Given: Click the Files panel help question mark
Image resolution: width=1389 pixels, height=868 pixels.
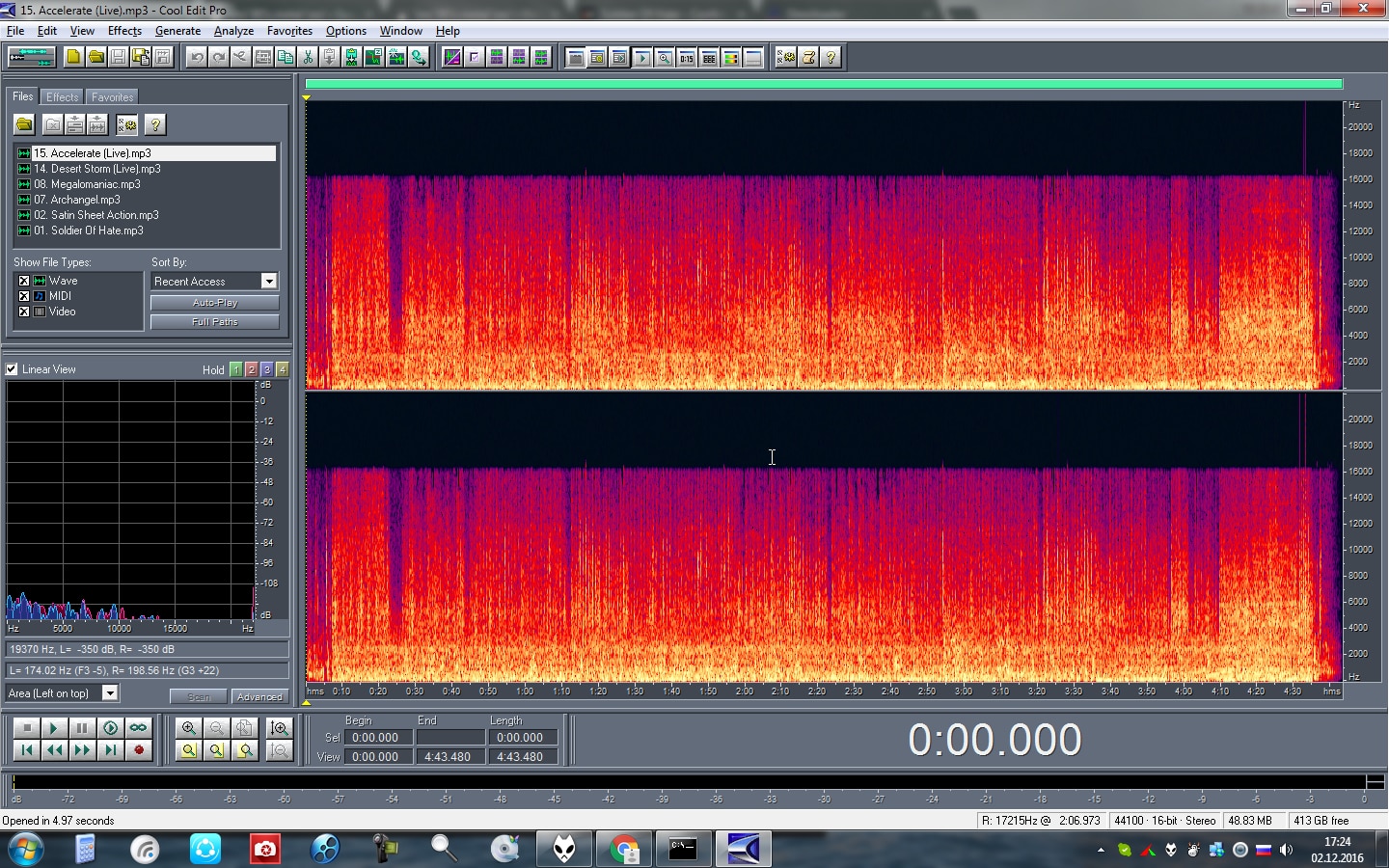Looking at the screenshot, I should (154, 124).
